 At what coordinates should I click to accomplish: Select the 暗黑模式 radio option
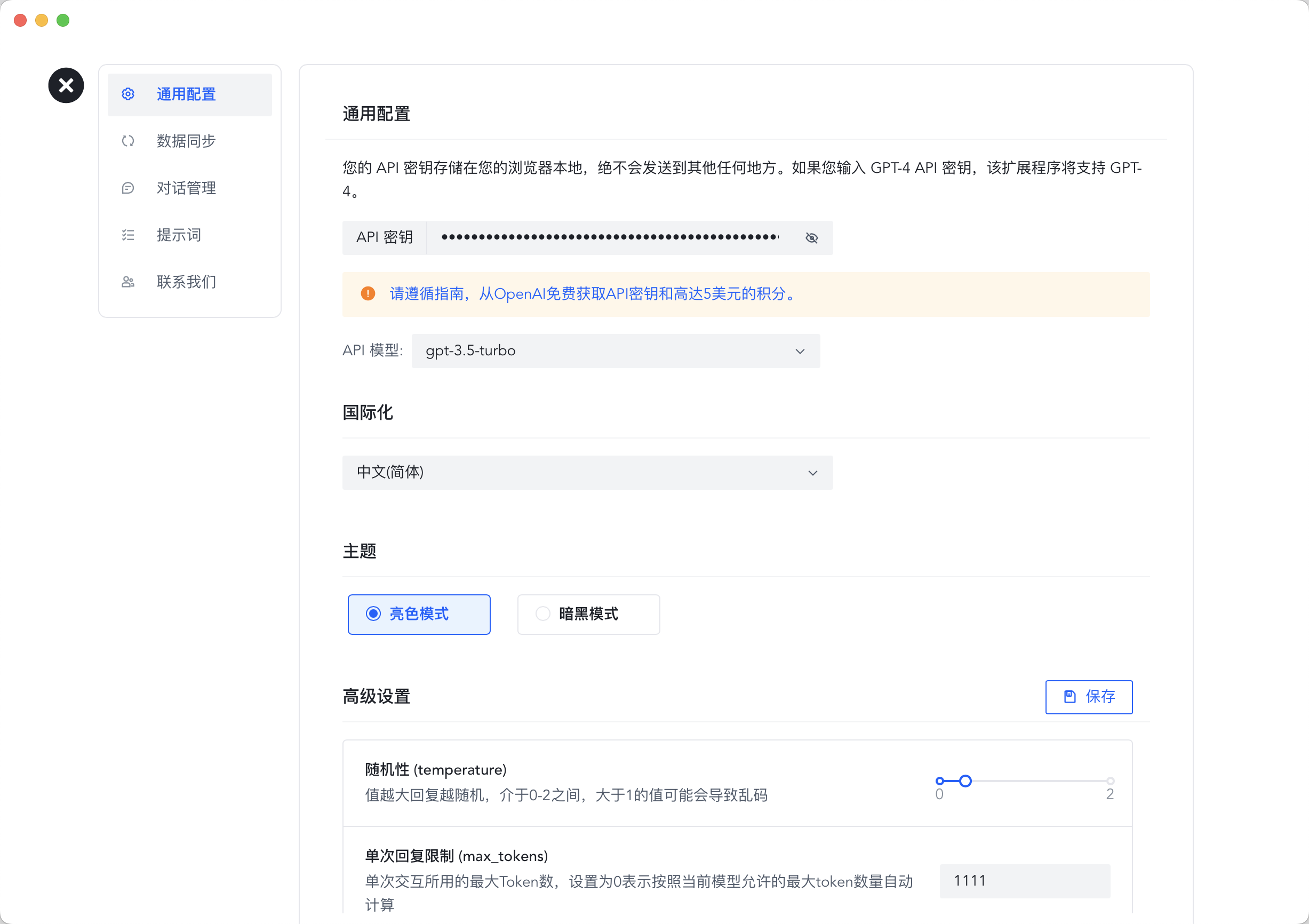point(543,614)
